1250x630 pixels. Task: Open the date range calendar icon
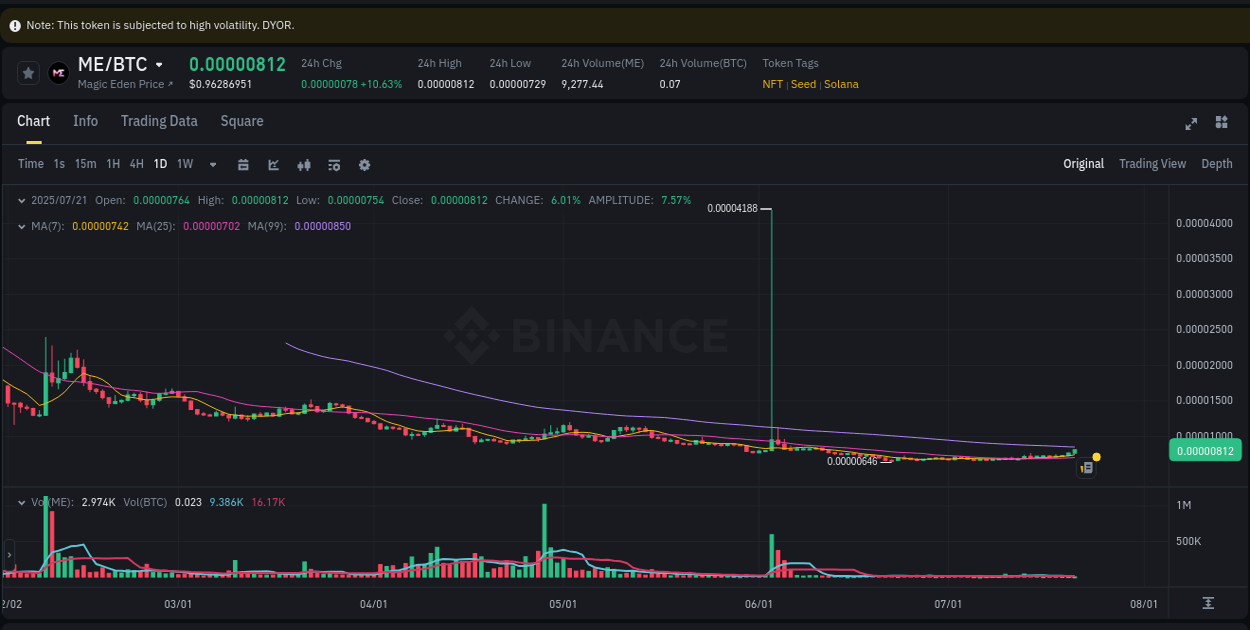(x=243, y=164)
